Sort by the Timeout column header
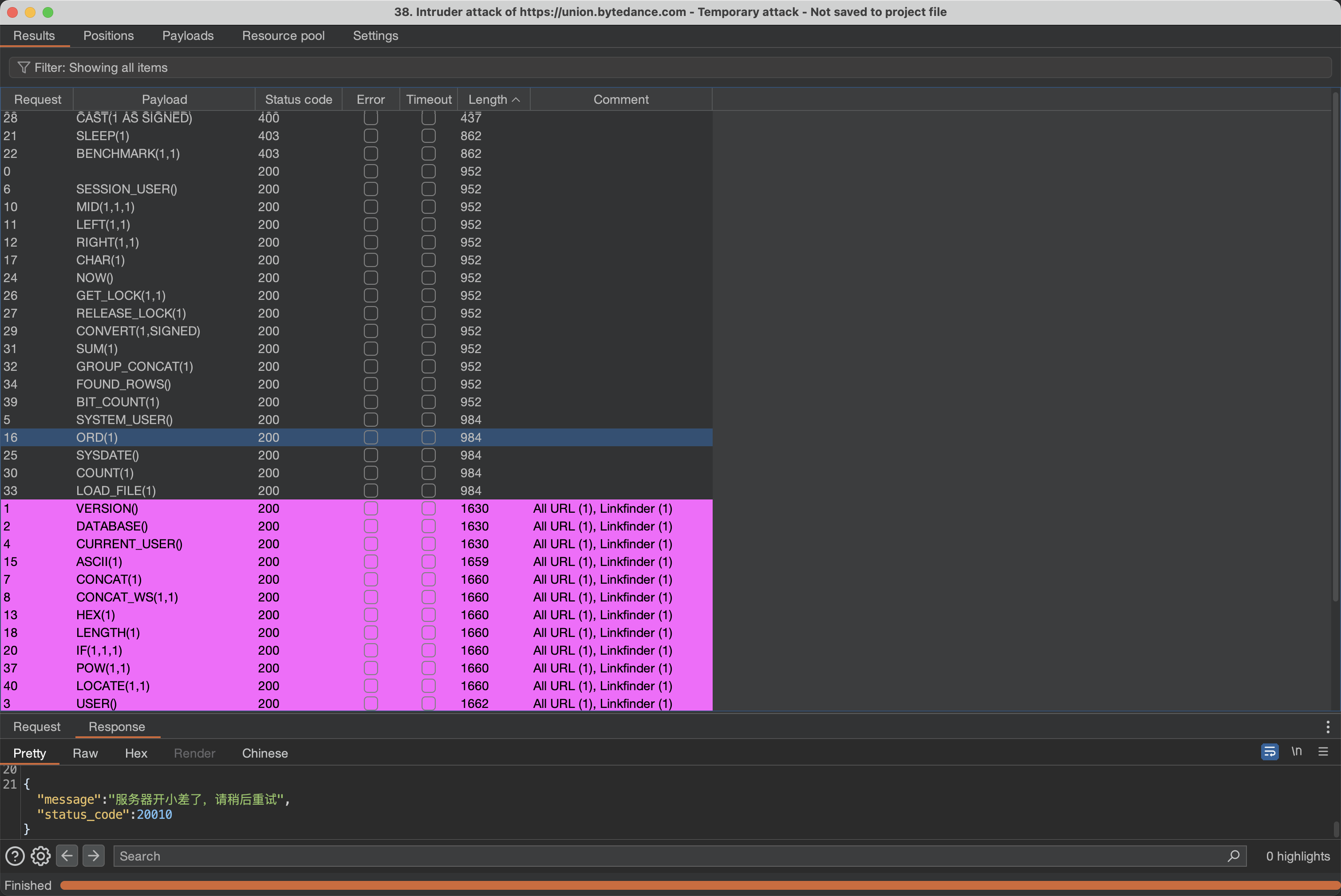 click(429, 99)
